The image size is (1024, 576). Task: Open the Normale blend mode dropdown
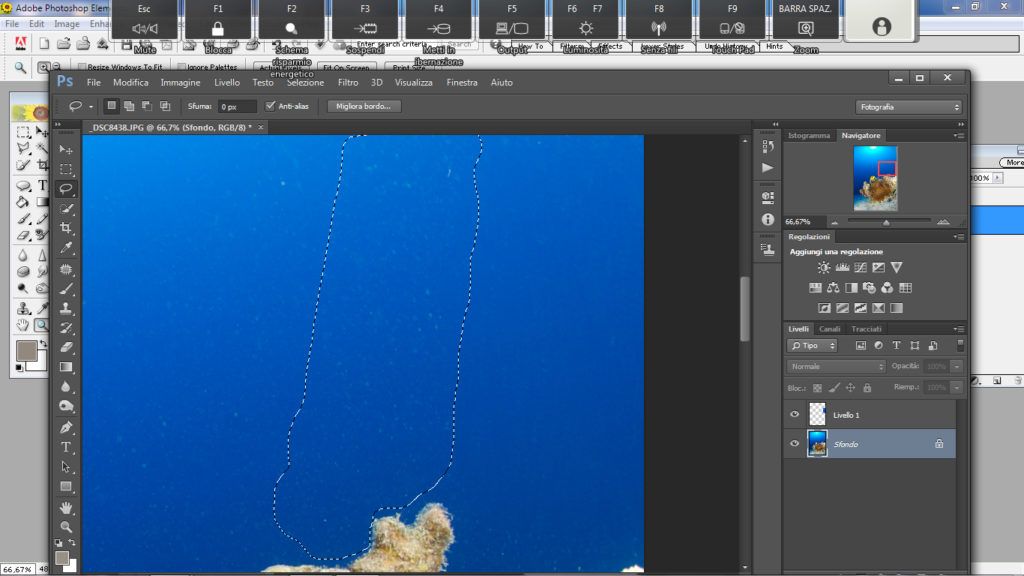coord(837,367)
